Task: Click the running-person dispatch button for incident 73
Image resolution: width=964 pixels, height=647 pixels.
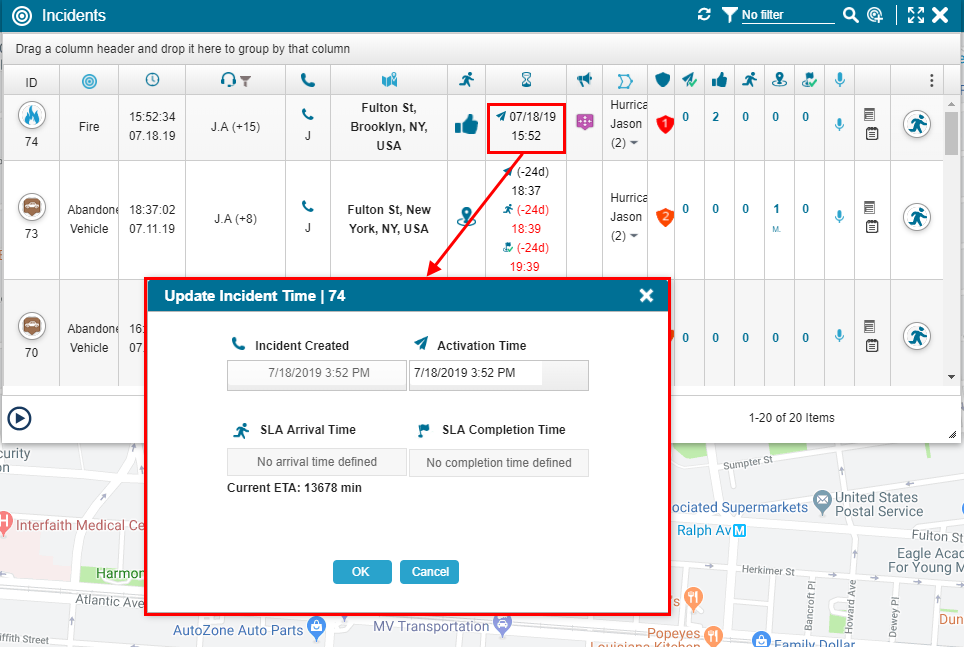Action: (x=917, y=217)
